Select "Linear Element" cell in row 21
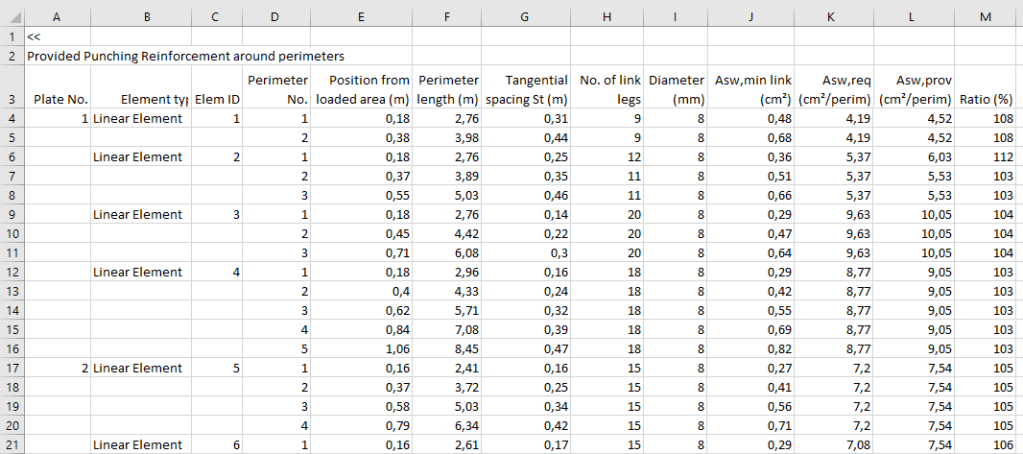This screenshot has width=1023, height=454. 140,445
